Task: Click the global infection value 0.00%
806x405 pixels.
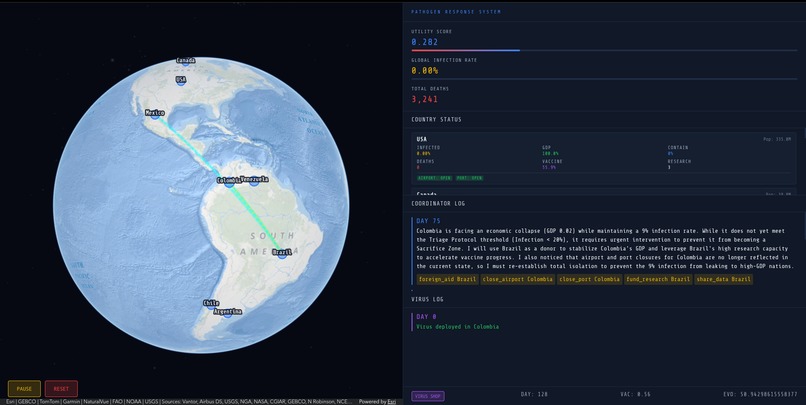Action: (x=425, y=70)
